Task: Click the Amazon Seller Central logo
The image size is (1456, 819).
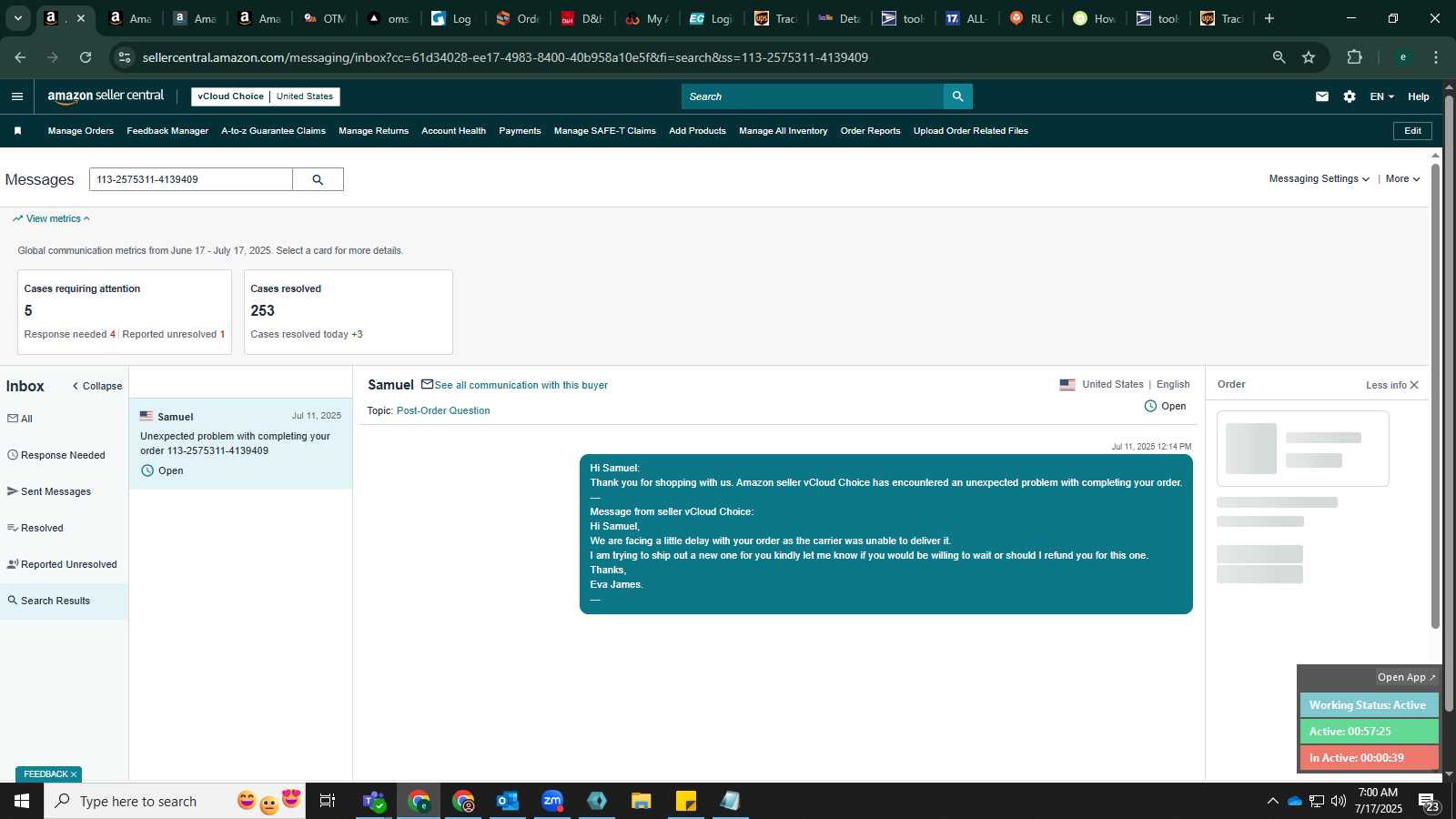Action: click(x=106, y=96)
